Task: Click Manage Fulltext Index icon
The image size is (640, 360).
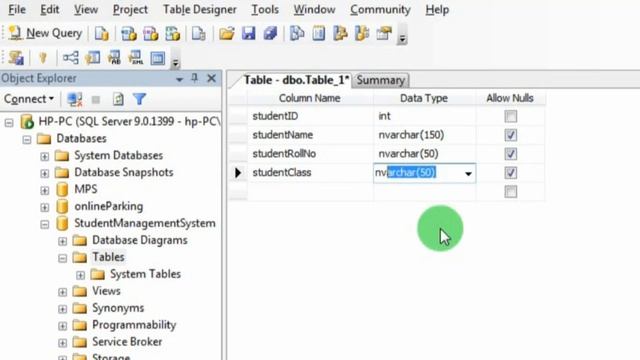Action: tap(114, 58)
